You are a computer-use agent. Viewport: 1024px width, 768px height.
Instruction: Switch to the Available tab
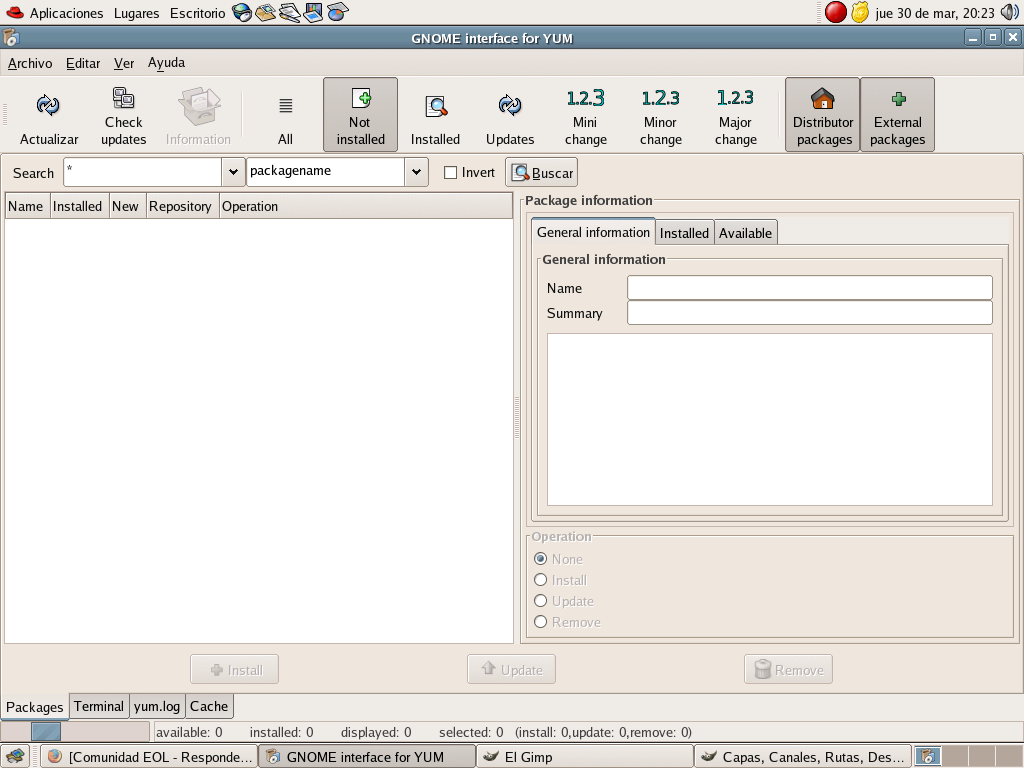pyautogui.click(x=745, y=233)
